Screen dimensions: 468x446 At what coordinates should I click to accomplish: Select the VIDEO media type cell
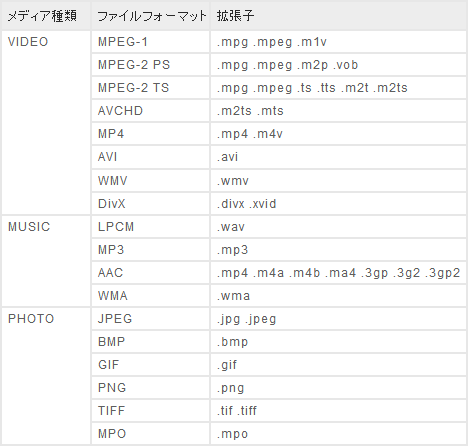46,123
